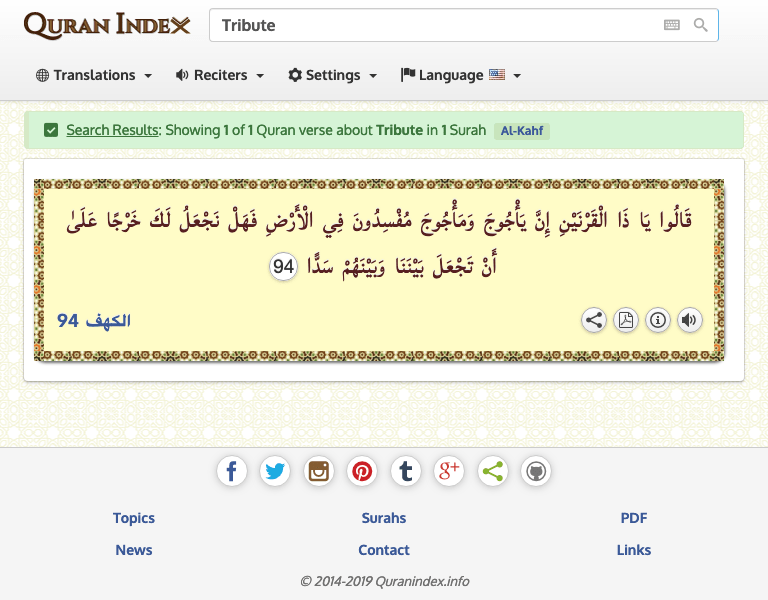The image size is (768, 600).
Task: Open the GitHub icon in the footer
Action: tap(536, 471)
